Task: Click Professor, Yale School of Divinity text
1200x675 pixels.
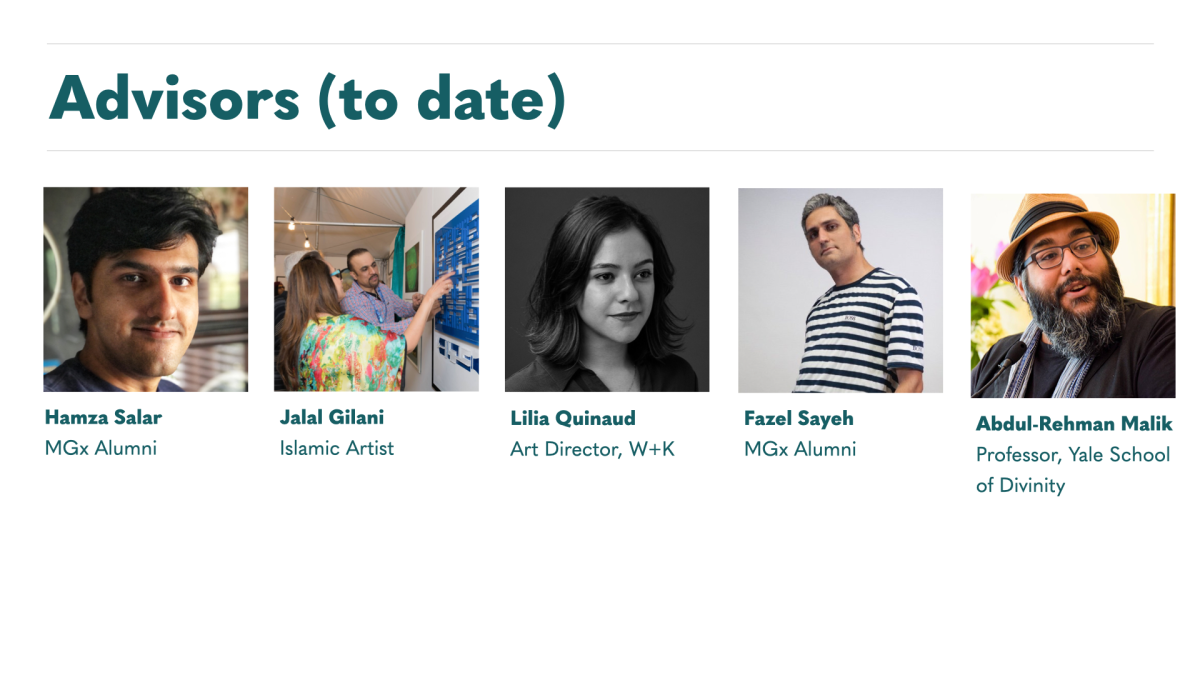Action: click(x=1073, y=470)
